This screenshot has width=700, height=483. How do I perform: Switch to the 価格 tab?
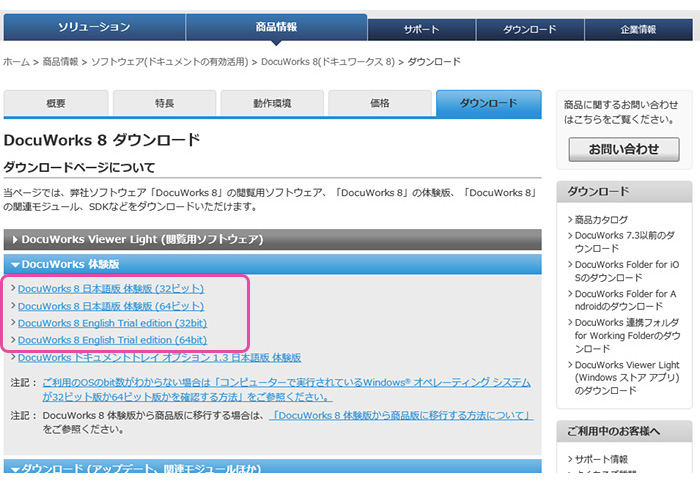[380, 103]
